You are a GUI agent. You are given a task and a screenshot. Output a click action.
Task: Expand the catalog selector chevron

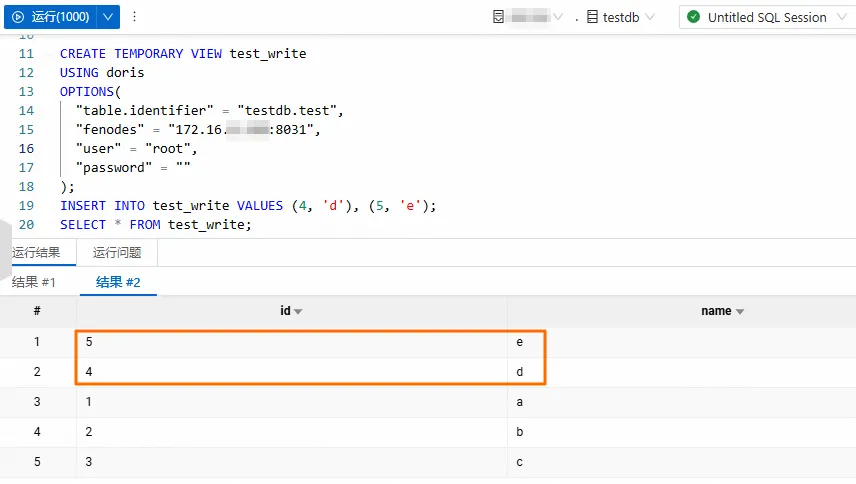pyautogui.click(x=558, y=17)
